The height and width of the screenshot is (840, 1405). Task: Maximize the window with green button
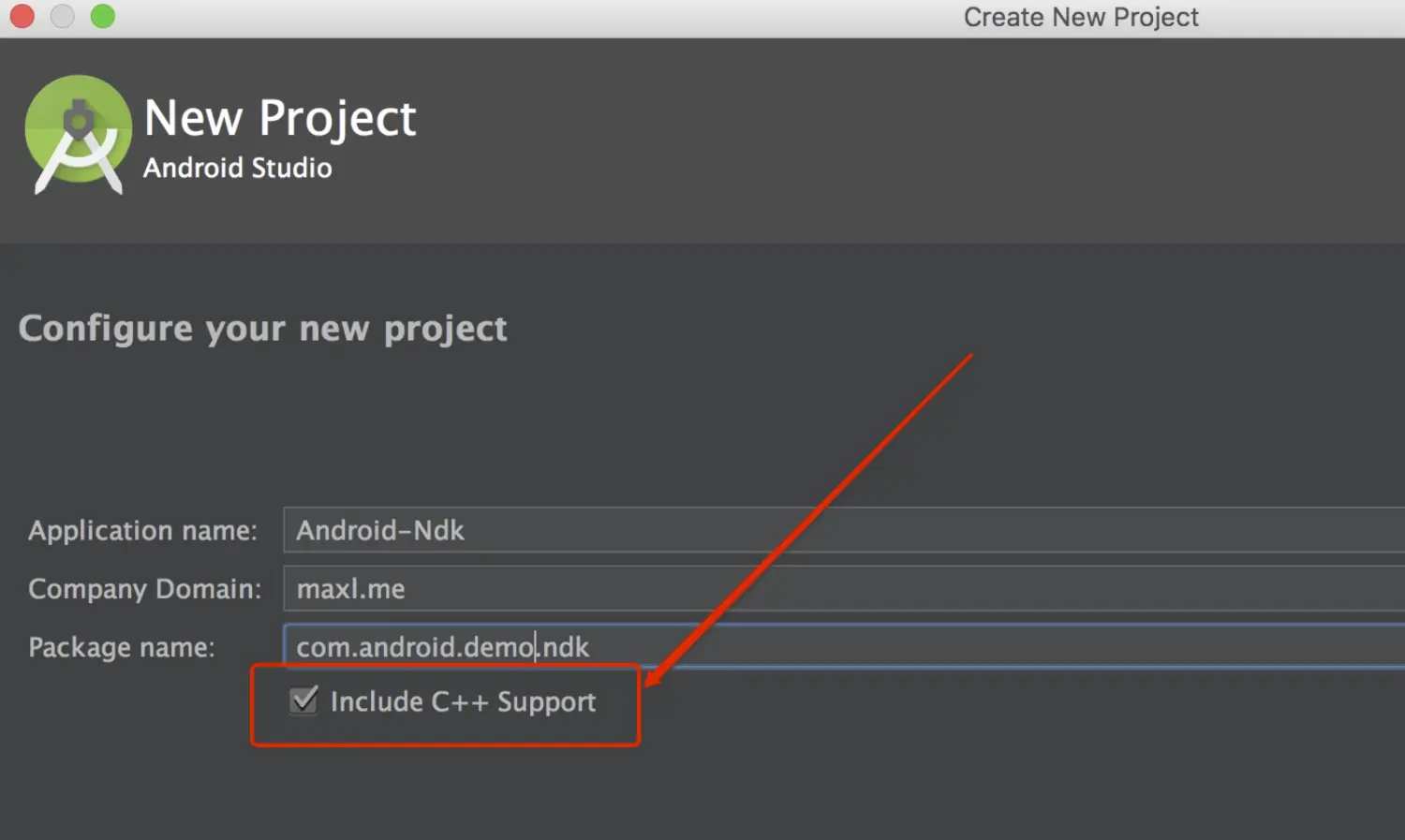pos(102,16)
